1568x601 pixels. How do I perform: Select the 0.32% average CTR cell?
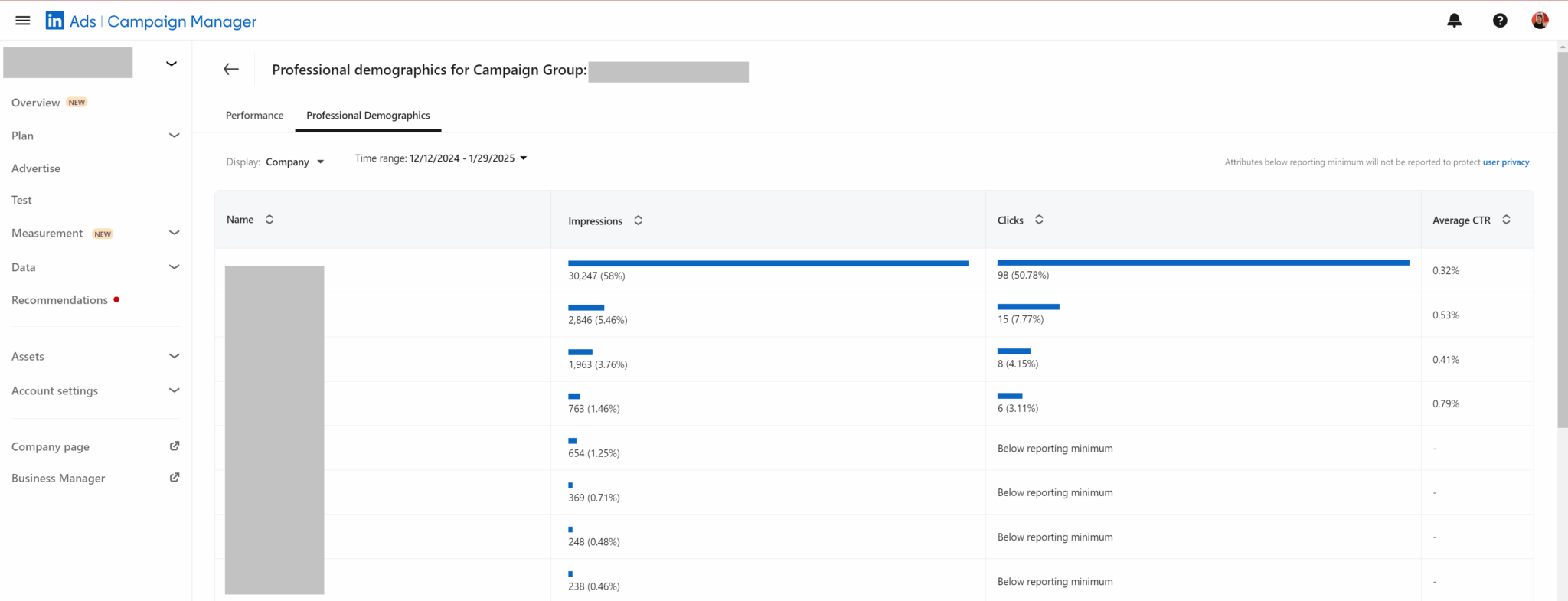coord(1445,270)
